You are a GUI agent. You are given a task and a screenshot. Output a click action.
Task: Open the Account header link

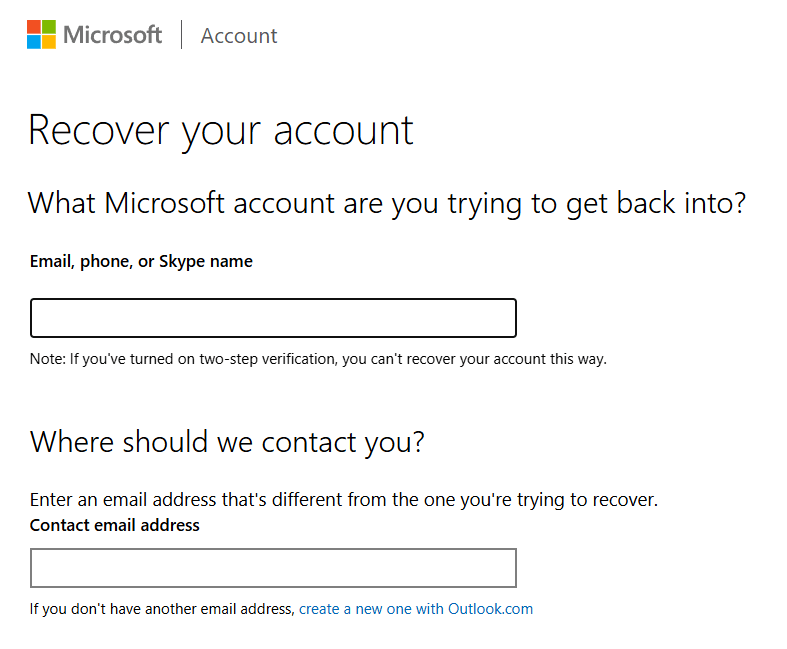(x=239, y=36)
